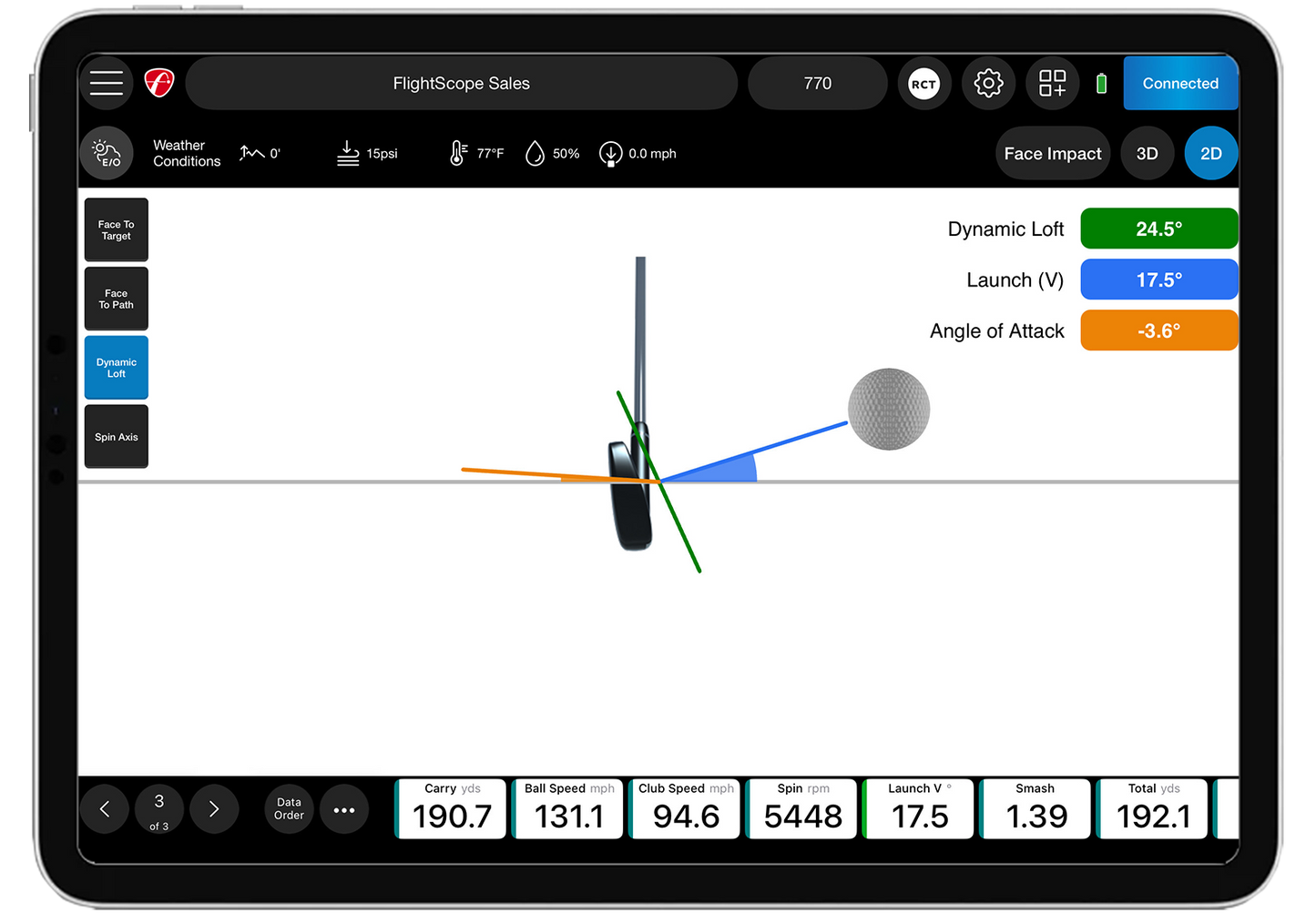Screen dimensions: 1316x914
Task: Click the Connected status button
Action: (1180, 83)
